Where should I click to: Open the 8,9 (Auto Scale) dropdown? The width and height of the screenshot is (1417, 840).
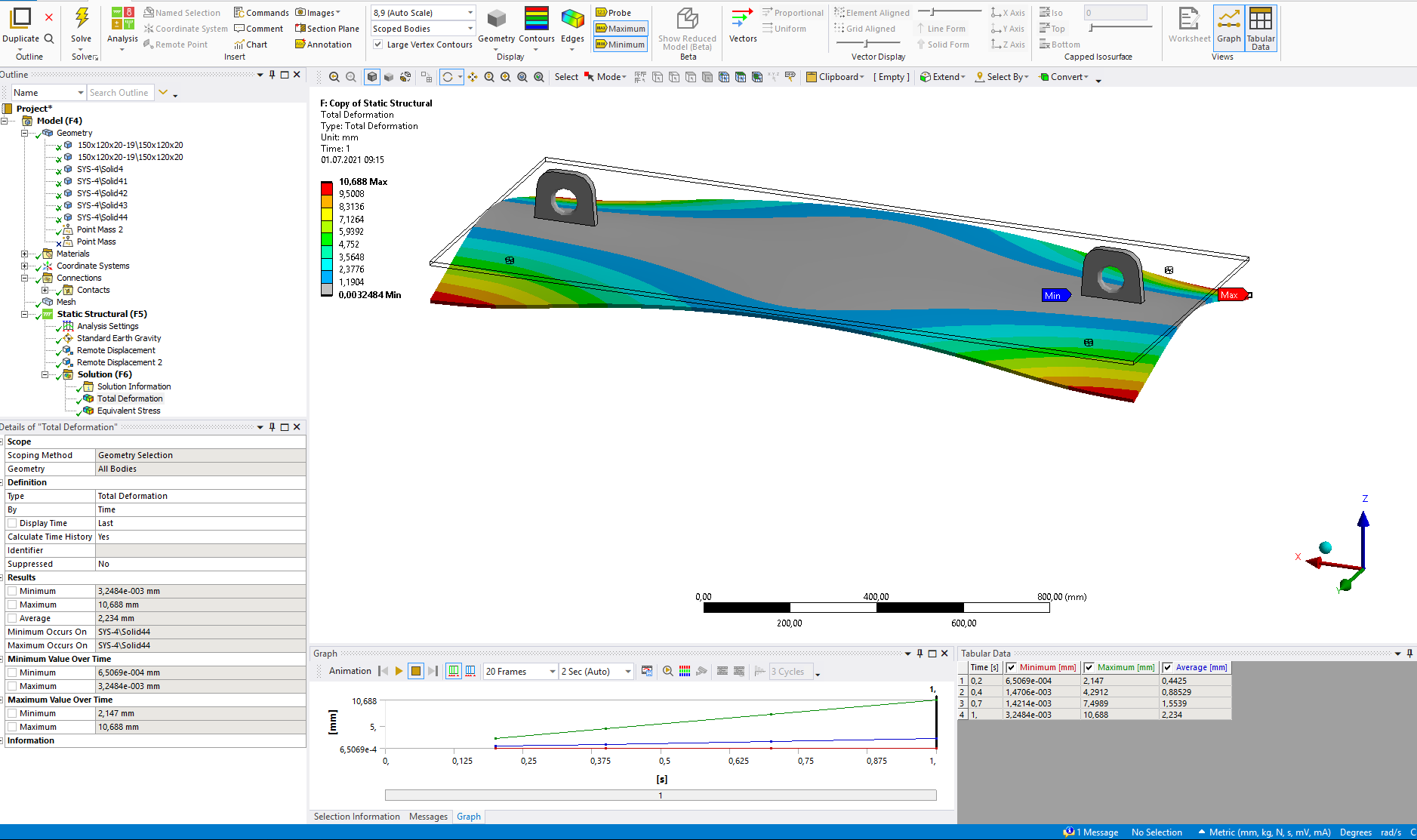(x=423, y=13)
